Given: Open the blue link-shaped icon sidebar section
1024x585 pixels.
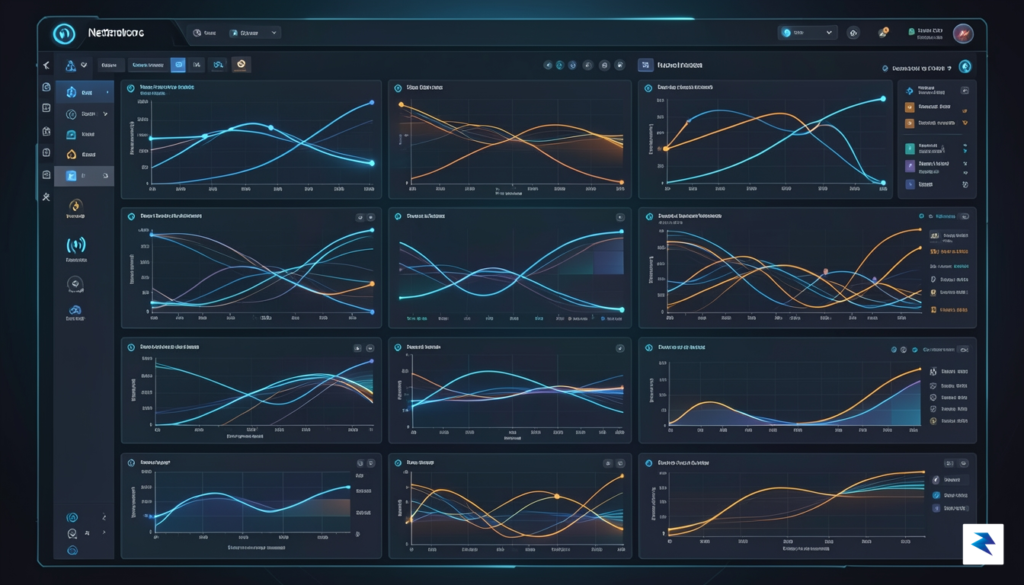Looking at the screenshot, I should [75, 312].
